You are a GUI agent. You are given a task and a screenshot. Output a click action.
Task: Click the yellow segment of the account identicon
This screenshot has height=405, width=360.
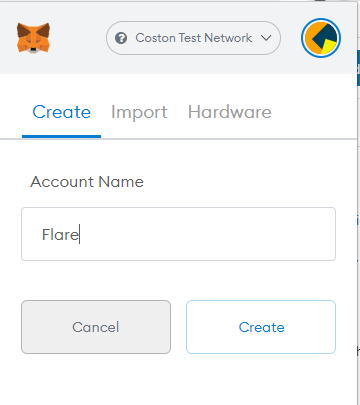point(329,46)
